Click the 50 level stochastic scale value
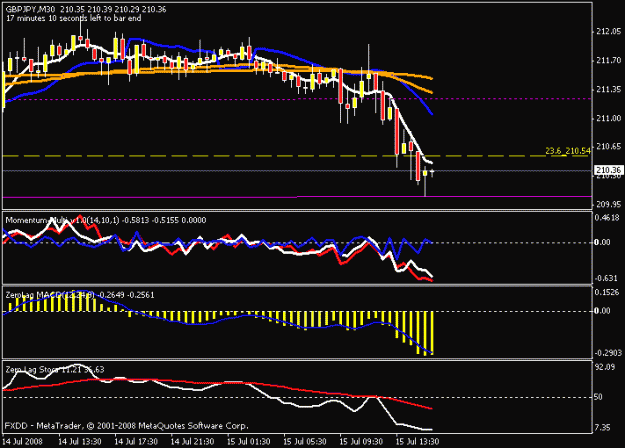Image resolution: width=625 pixels, height=448 pixels. pos(598,397)
